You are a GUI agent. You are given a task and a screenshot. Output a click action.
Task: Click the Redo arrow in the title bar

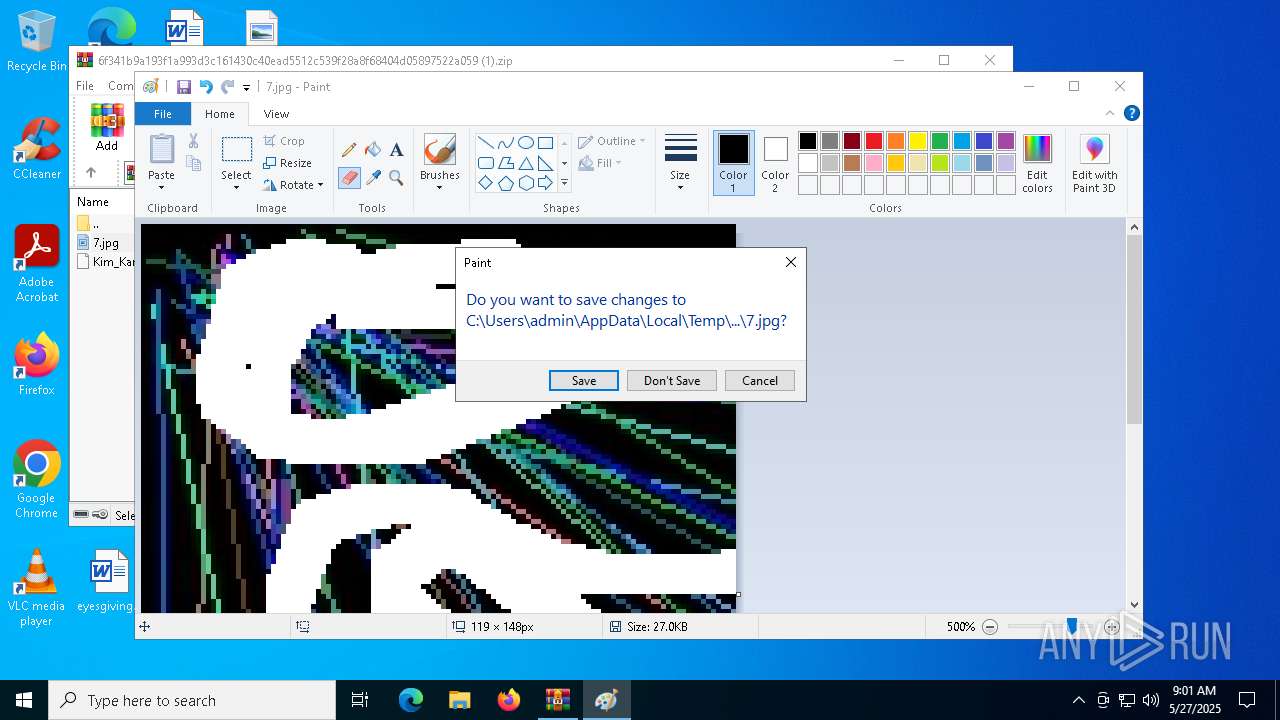pos(228,87)
